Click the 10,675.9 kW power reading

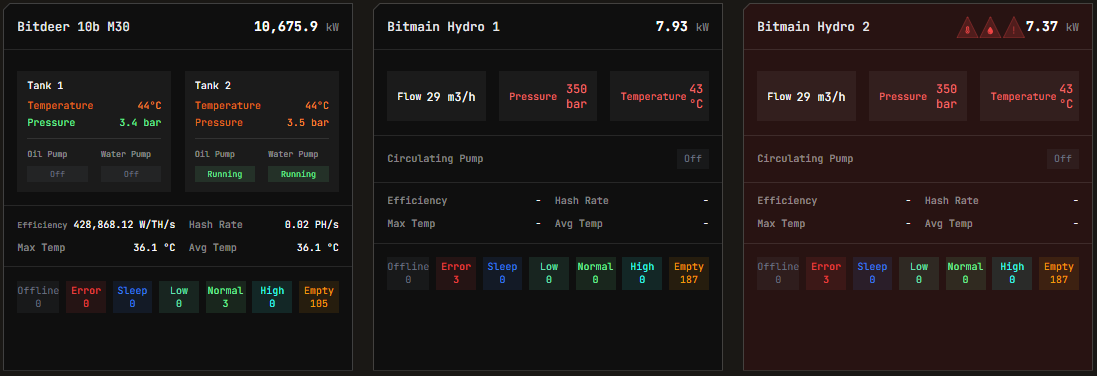pyautogui.click(x=296, y=27)
